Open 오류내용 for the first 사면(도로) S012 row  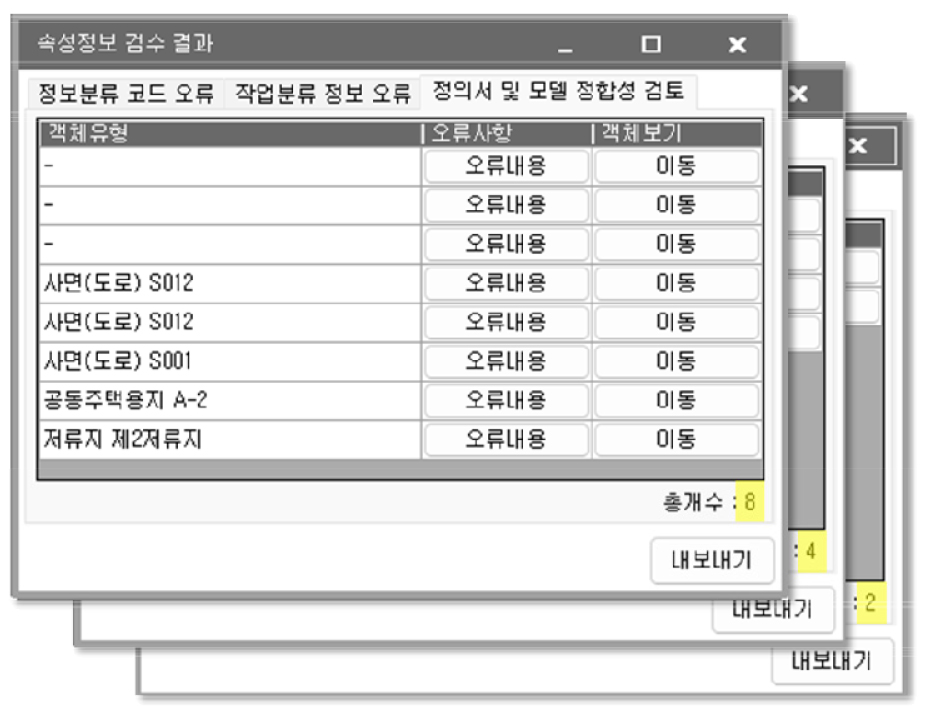tap(508, 283)
